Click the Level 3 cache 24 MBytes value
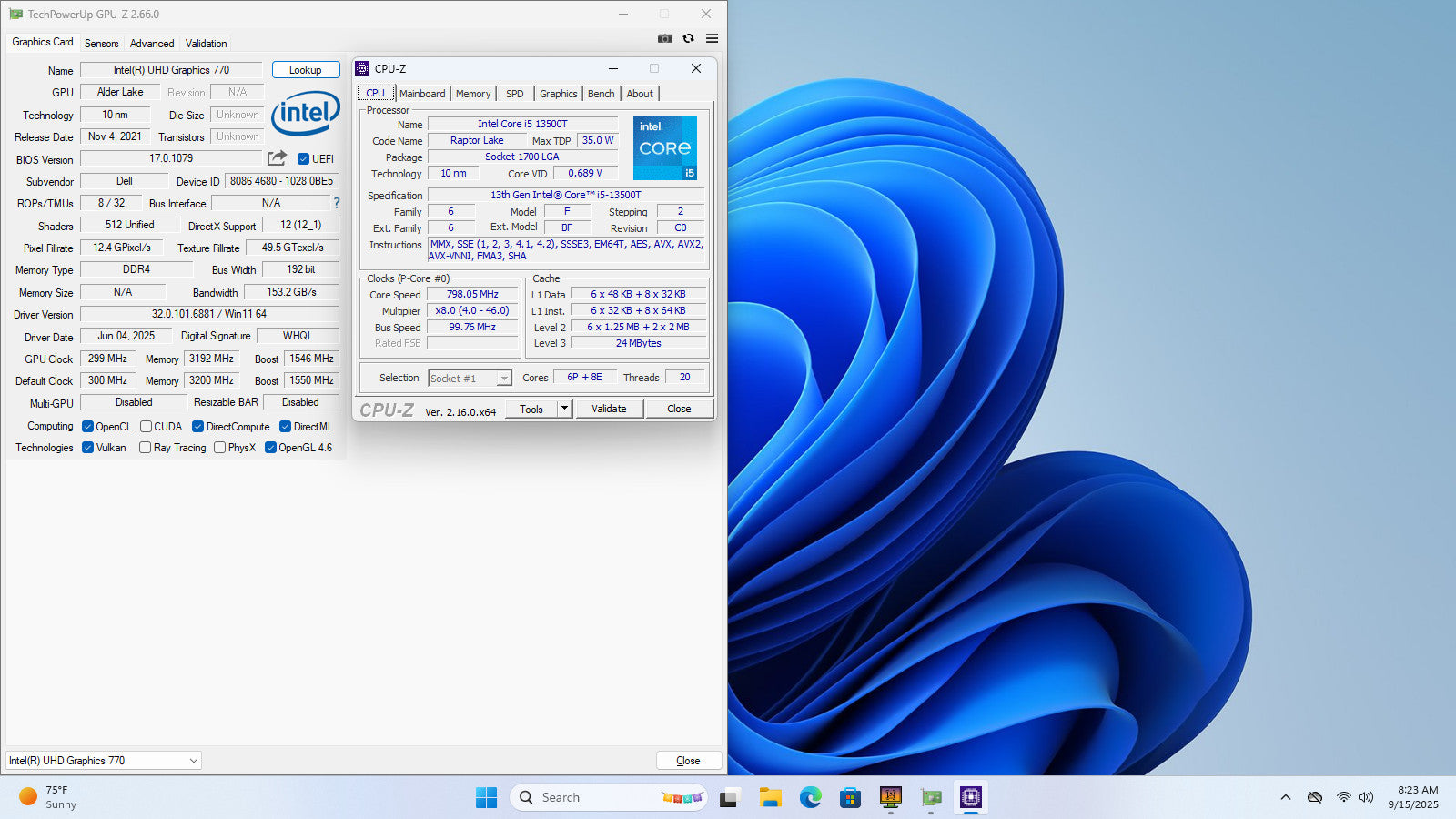 pos(639,343)
